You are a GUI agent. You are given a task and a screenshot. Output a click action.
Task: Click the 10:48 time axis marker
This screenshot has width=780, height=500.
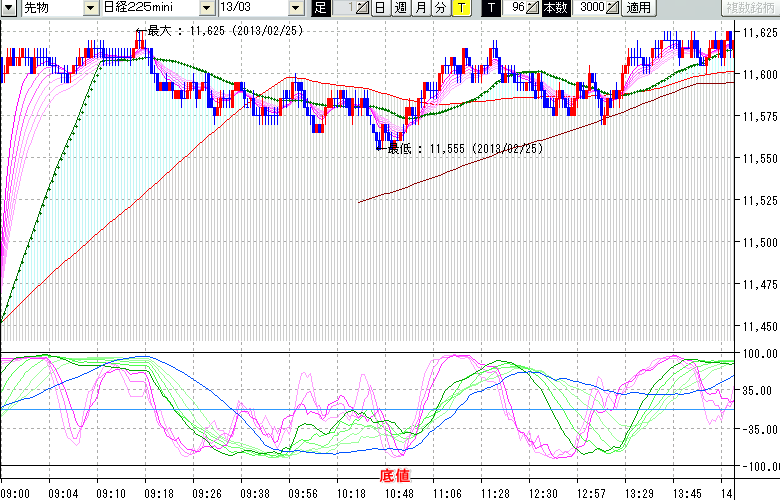coord(400,493)
